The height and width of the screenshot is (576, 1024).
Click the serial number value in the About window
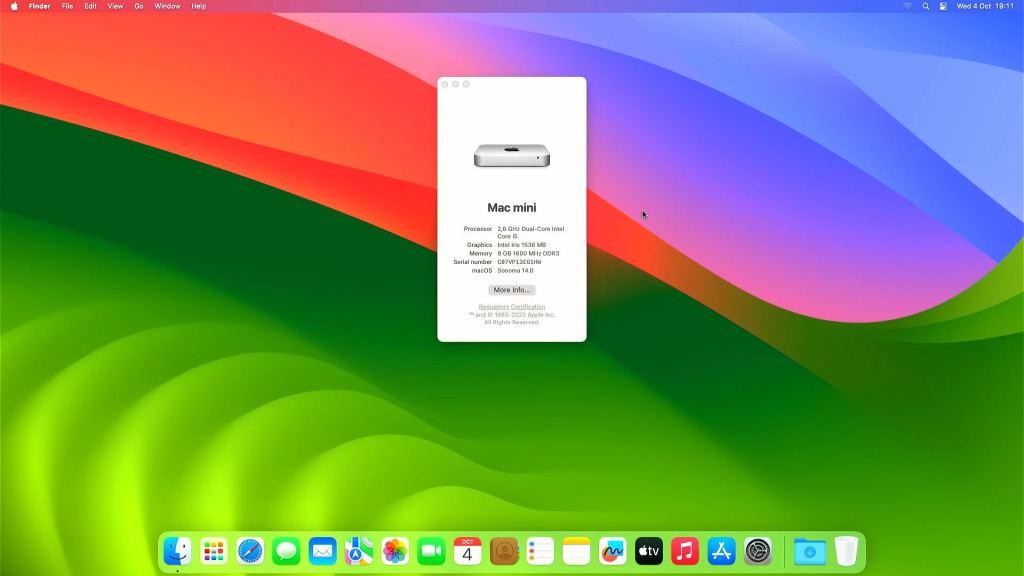[x=519, y=262]
